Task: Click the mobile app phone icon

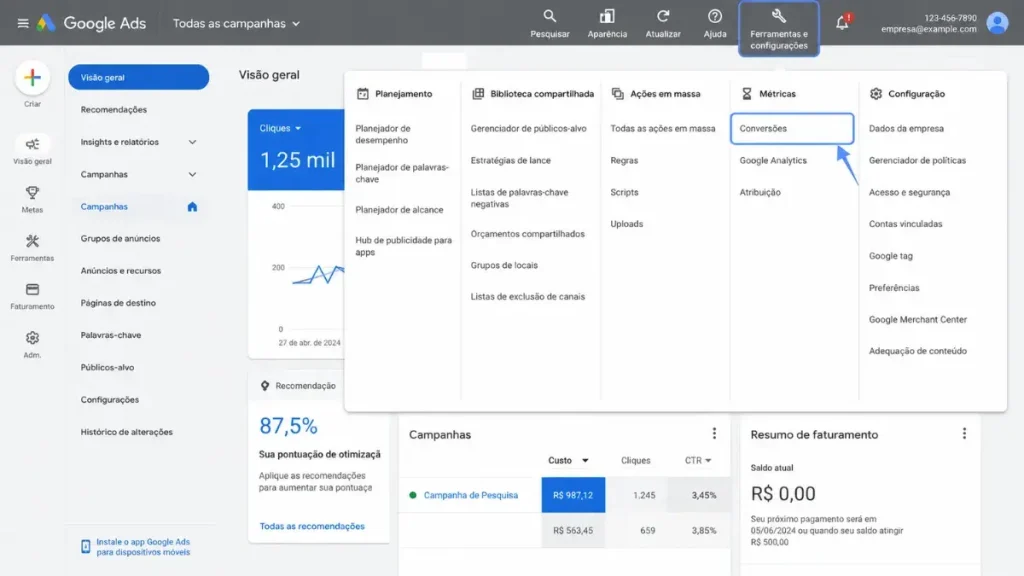Action: [86, 547]
